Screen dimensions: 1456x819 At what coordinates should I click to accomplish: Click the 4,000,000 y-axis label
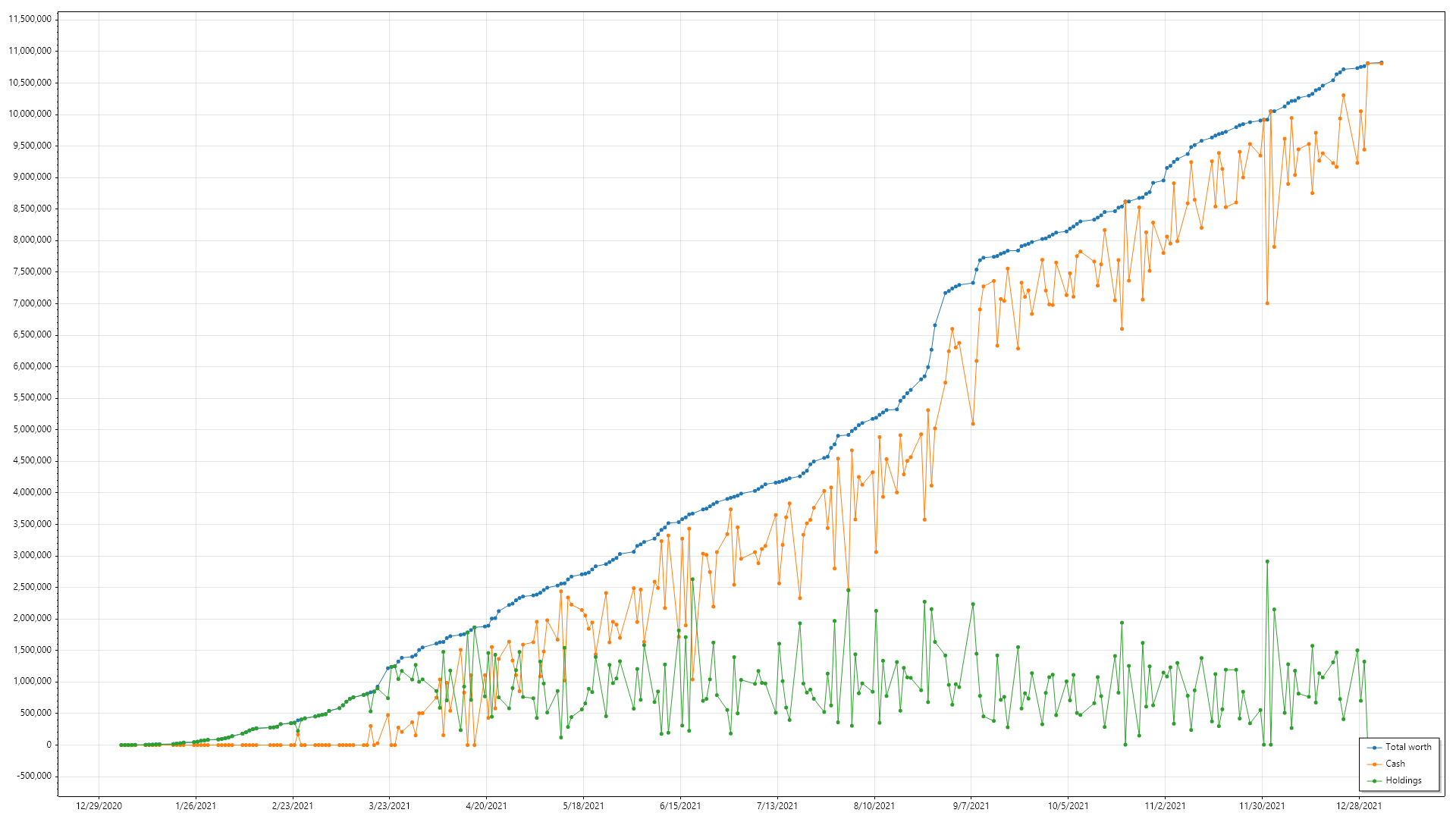(x=33, y=492)
